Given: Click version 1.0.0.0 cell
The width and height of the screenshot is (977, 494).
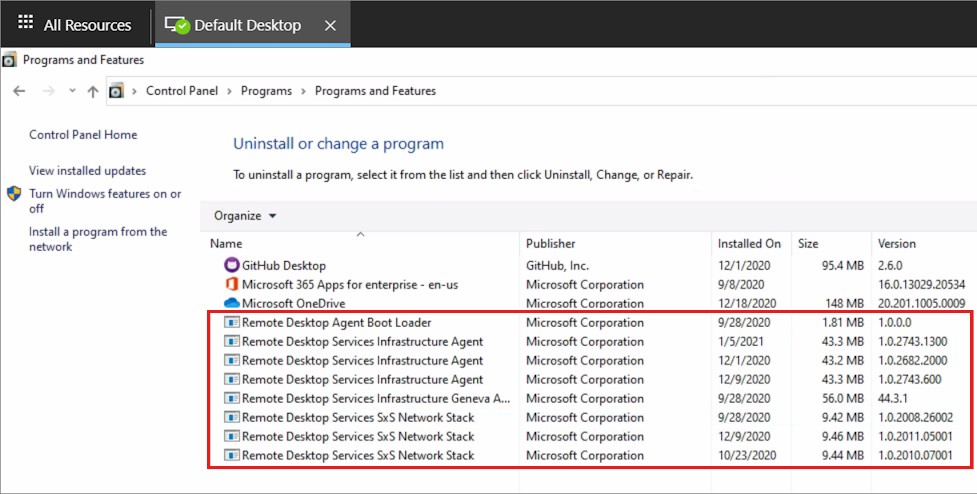Looking at the screenshot, I should click(894, 323).
